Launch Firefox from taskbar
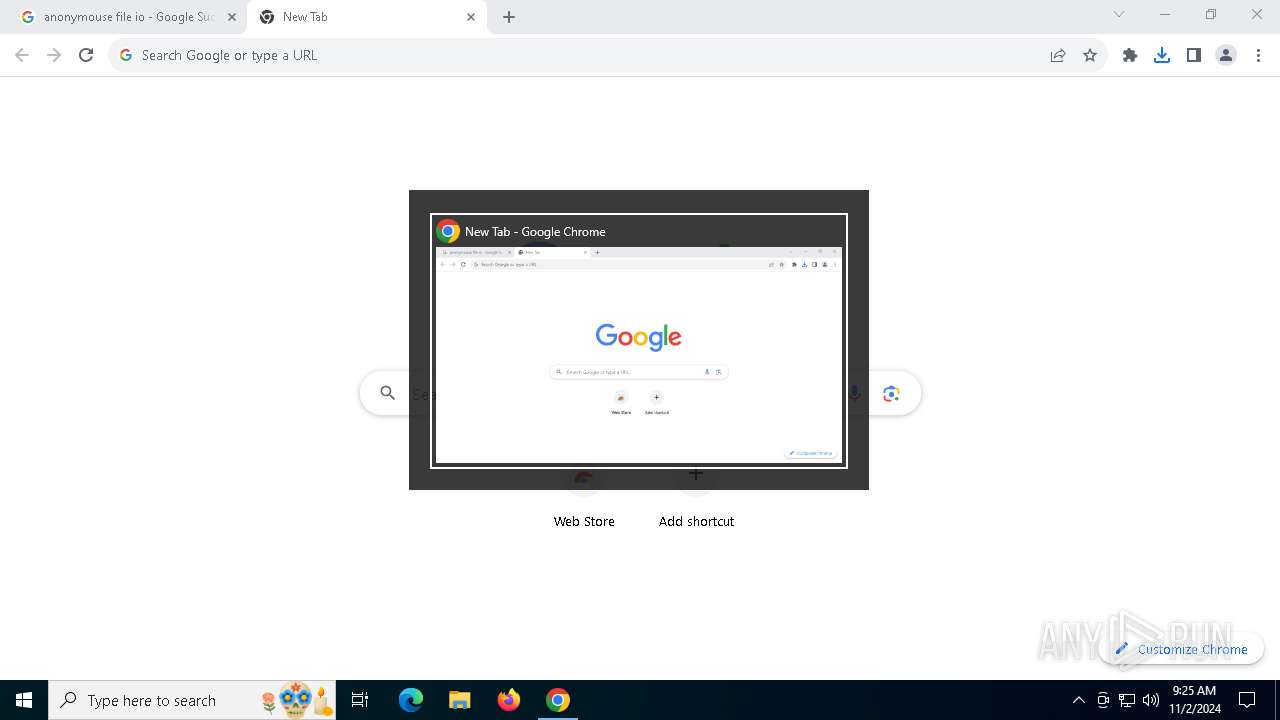 pos(509,700)
